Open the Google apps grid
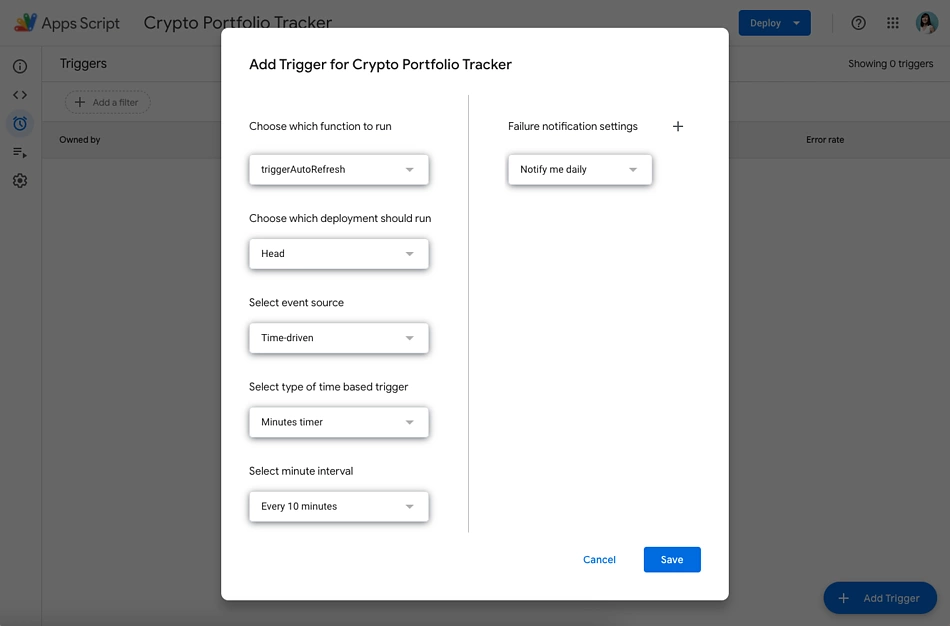The width and height of the screenshot is (950, 626). (x=892, y=22)
